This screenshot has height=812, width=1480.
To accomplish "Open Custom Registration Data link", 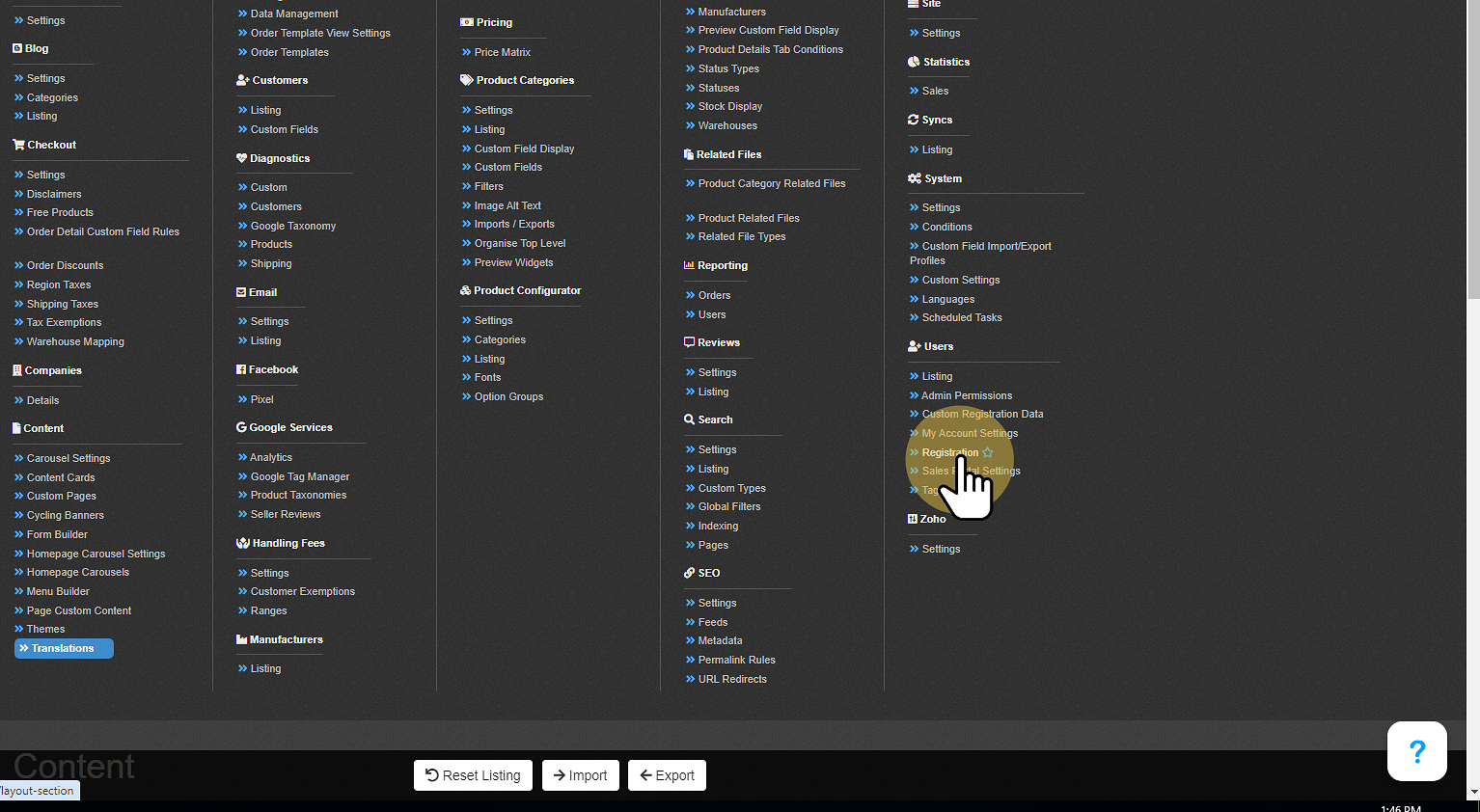I will pos(982,414).
